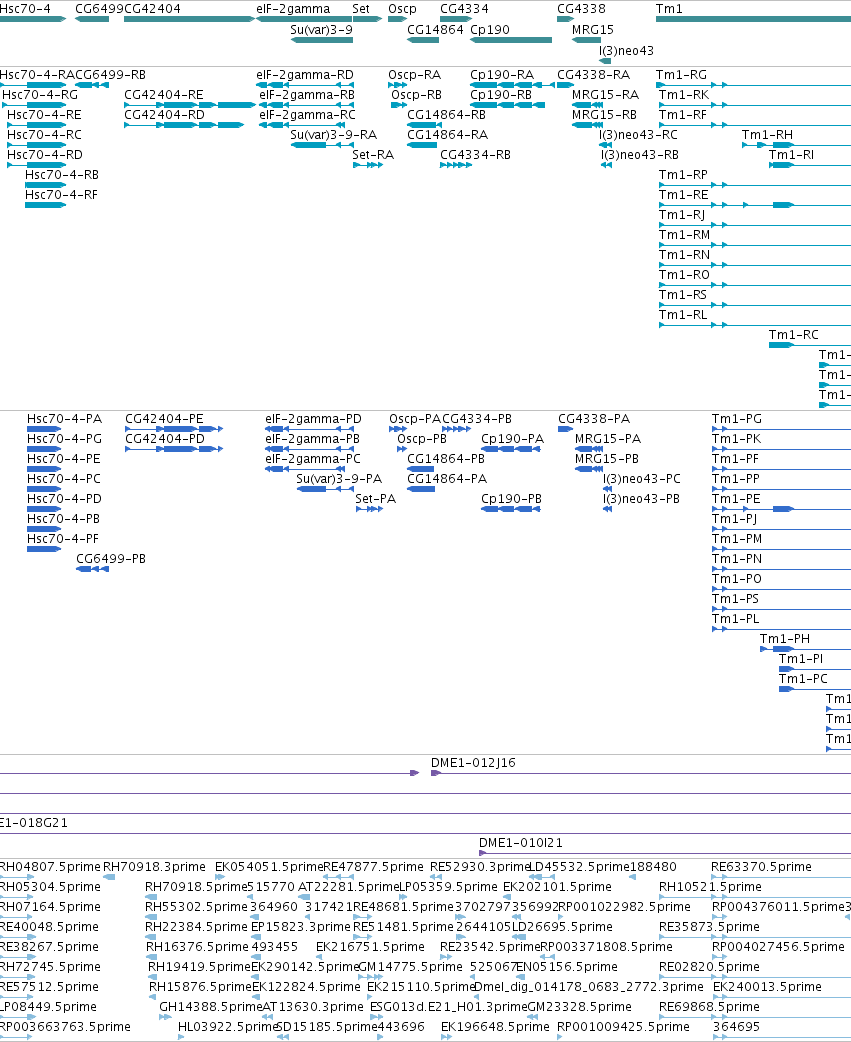The height and width of the screenshot is (1042, 851).
Task: Open the CG14864 gene label
Action: click(435, 30)
